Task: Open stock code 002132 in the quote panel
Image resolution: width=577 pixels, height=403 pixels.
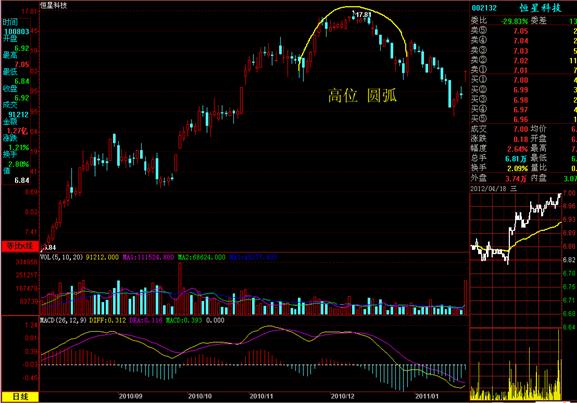Action: [x=484, y=8]
